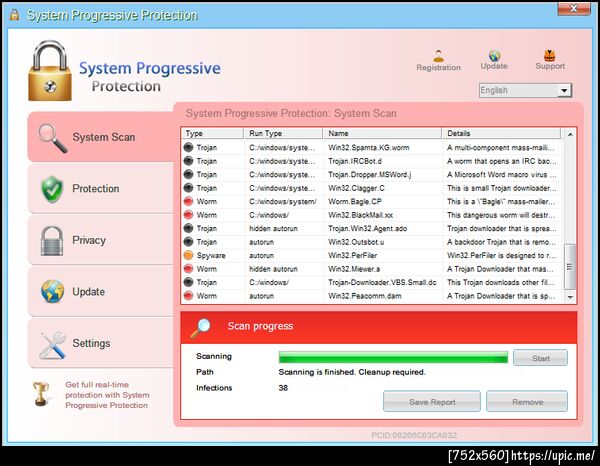The image size is (600, 466).
Task: Click threat icon beside Trojan-Downloader.VBS.Small.dc
Action: [x=188, y=282]
